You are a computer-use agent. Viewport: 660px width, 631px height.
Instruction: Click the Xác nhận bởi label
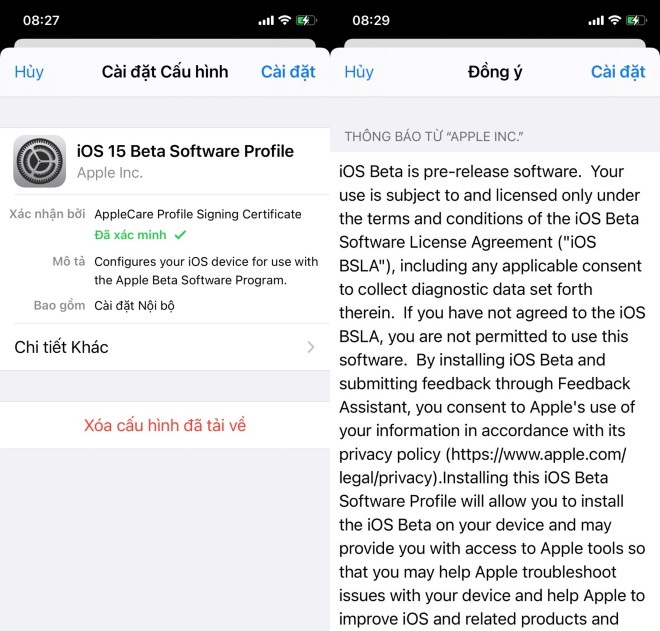point(47,214)
